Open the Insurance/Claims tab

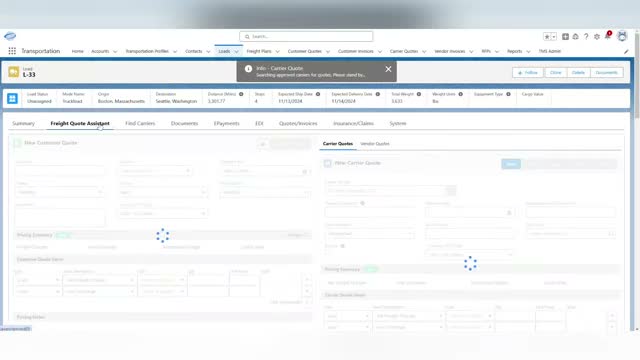(353, 123)
